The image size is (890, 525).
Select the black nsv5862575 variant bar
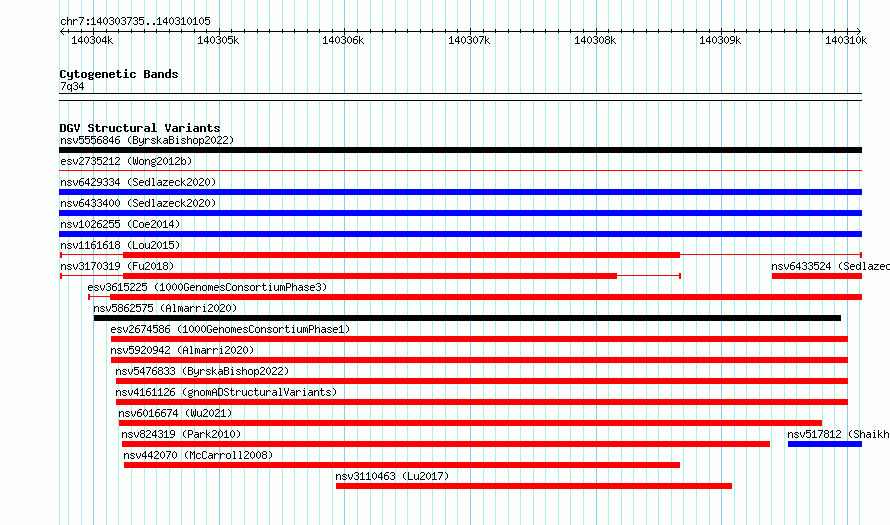[x=467, y=318]
